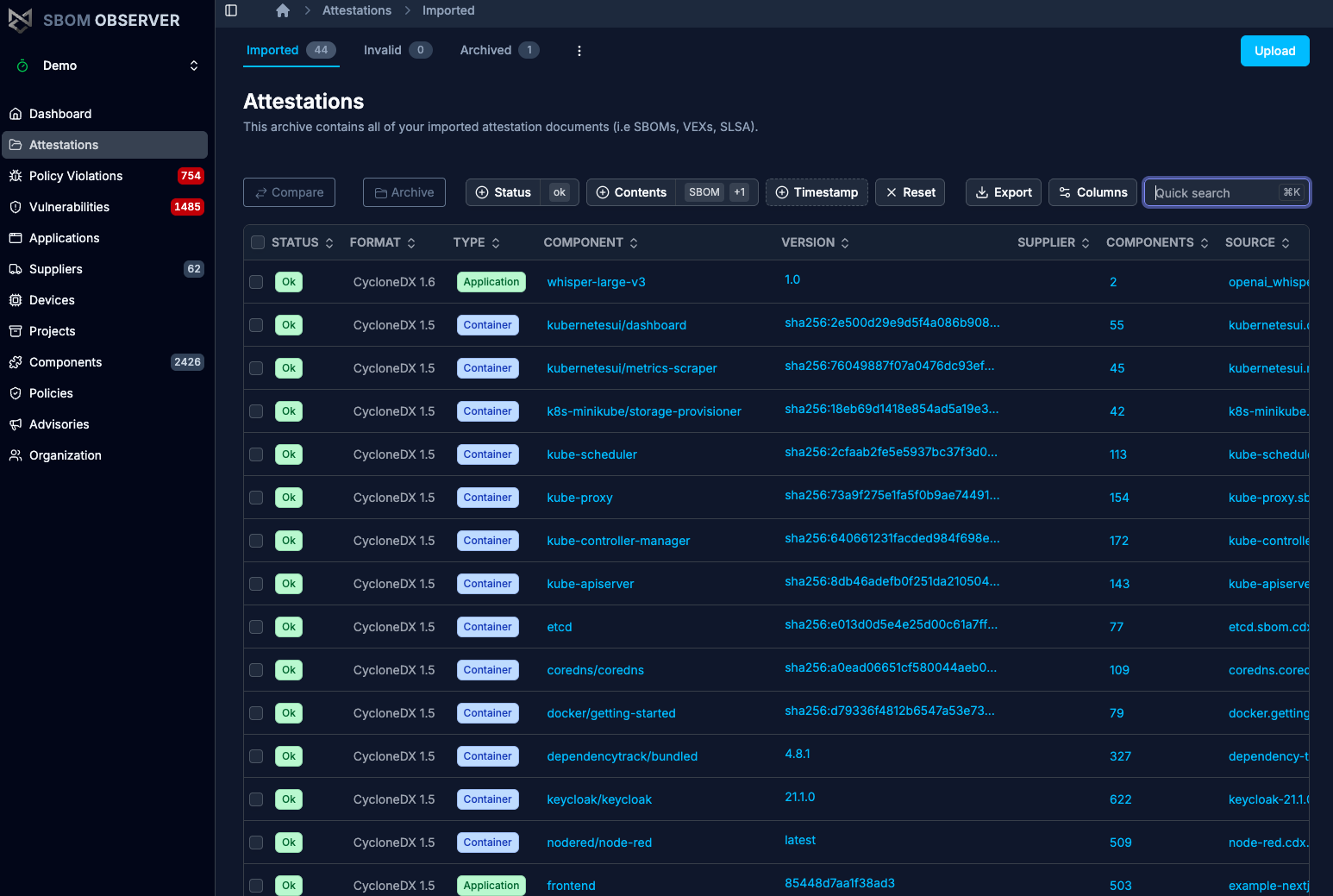The width and height of the screenshot is (1333, 896).
Task: Navigate to Devices page
Action: pos(104,300)
